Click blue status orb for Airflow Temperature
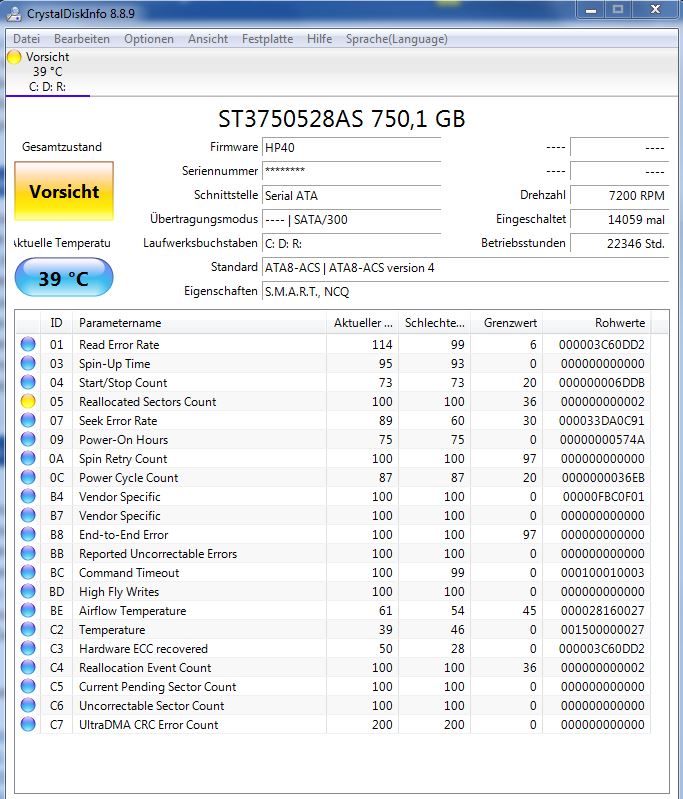This screenshot has width=683, height=799. click(x=28, y=610)
